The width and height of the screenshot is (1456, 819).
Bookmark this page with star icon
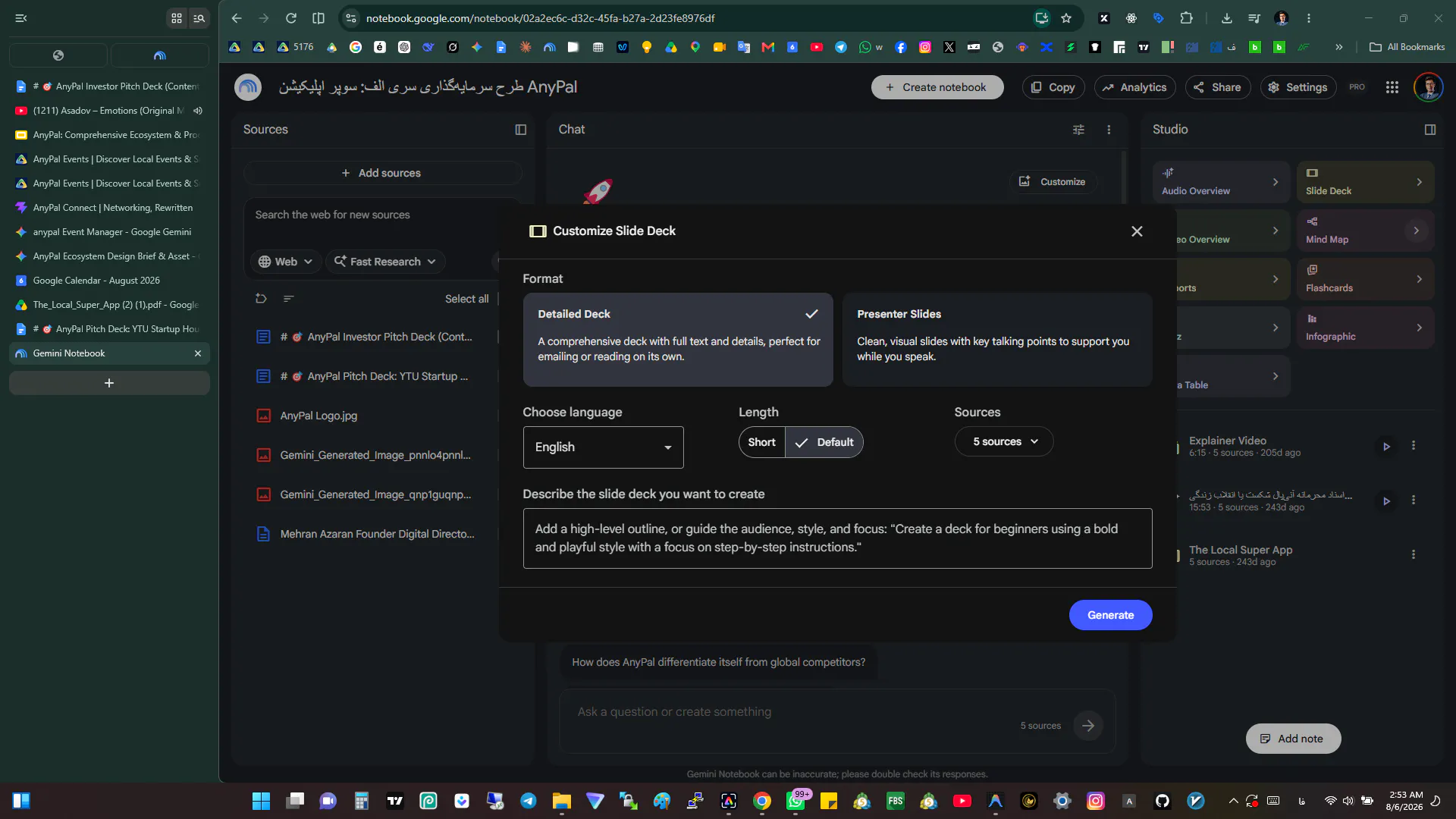(x=1066, y=18)
